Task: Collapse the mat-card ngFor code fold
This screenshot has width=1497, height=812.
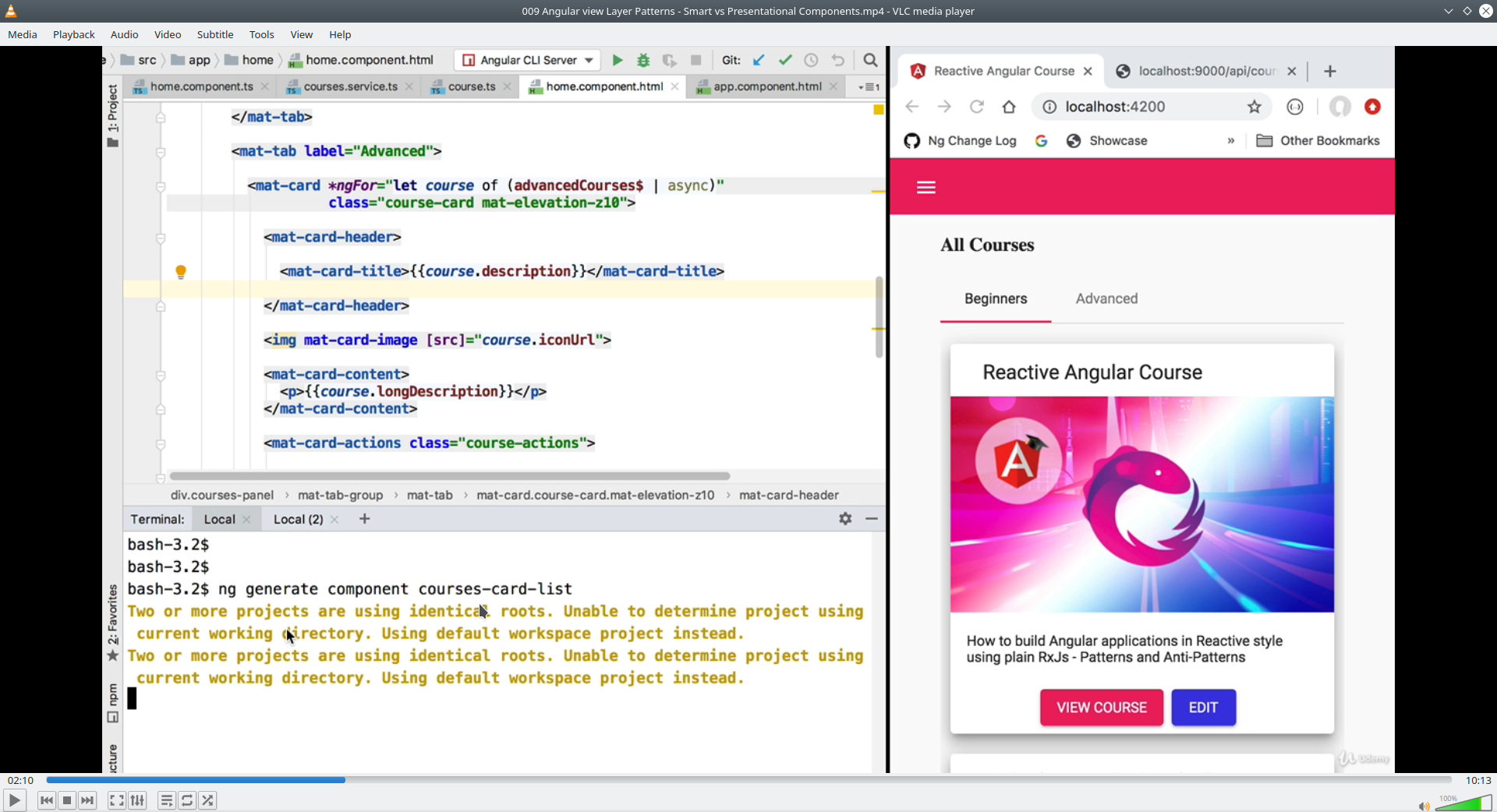Action: click(x=161, y=186)
